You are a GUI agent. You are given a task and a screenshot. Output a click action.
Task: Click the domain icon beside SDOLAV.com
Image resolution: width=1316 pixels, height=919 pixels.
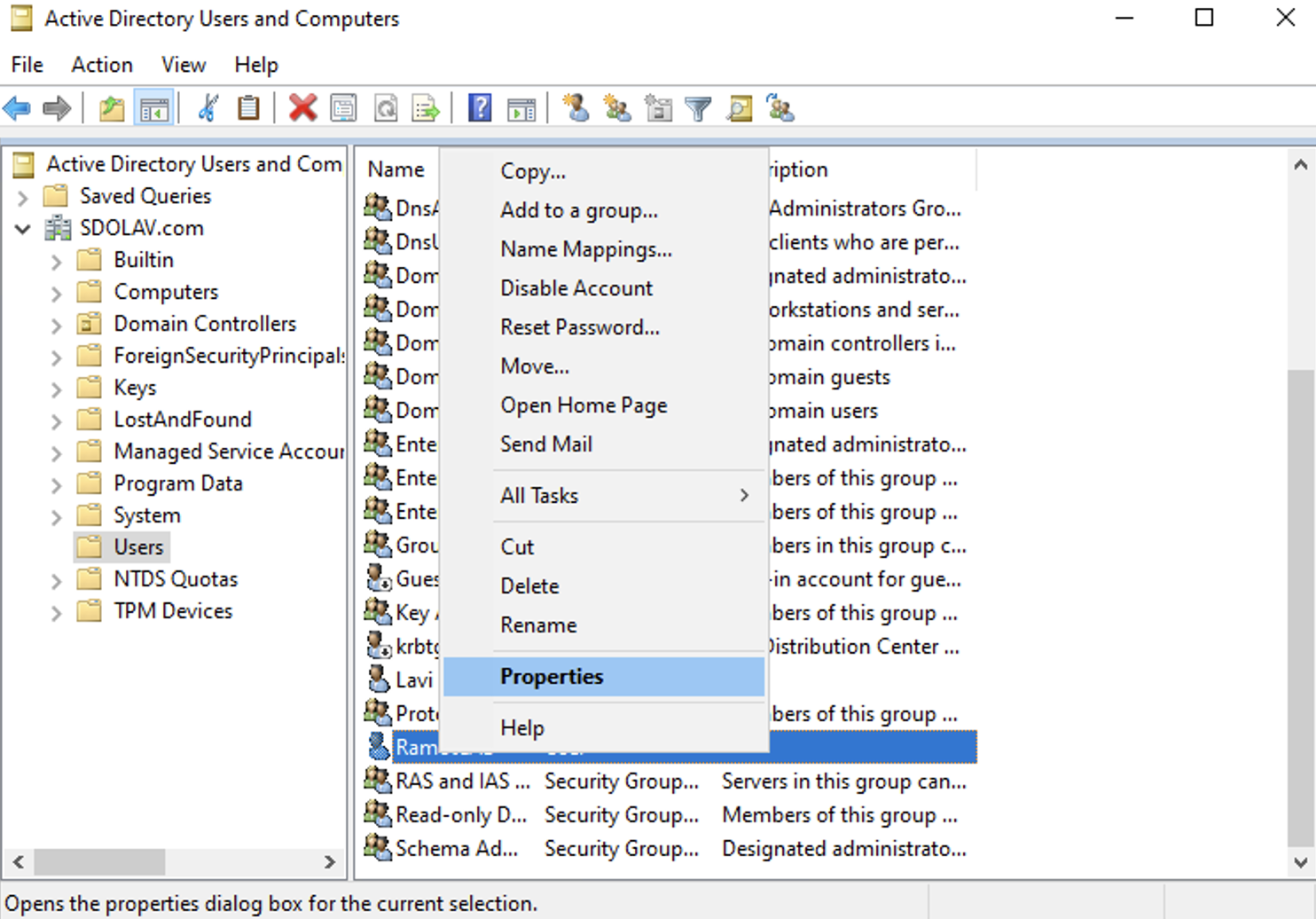point(59,228)
